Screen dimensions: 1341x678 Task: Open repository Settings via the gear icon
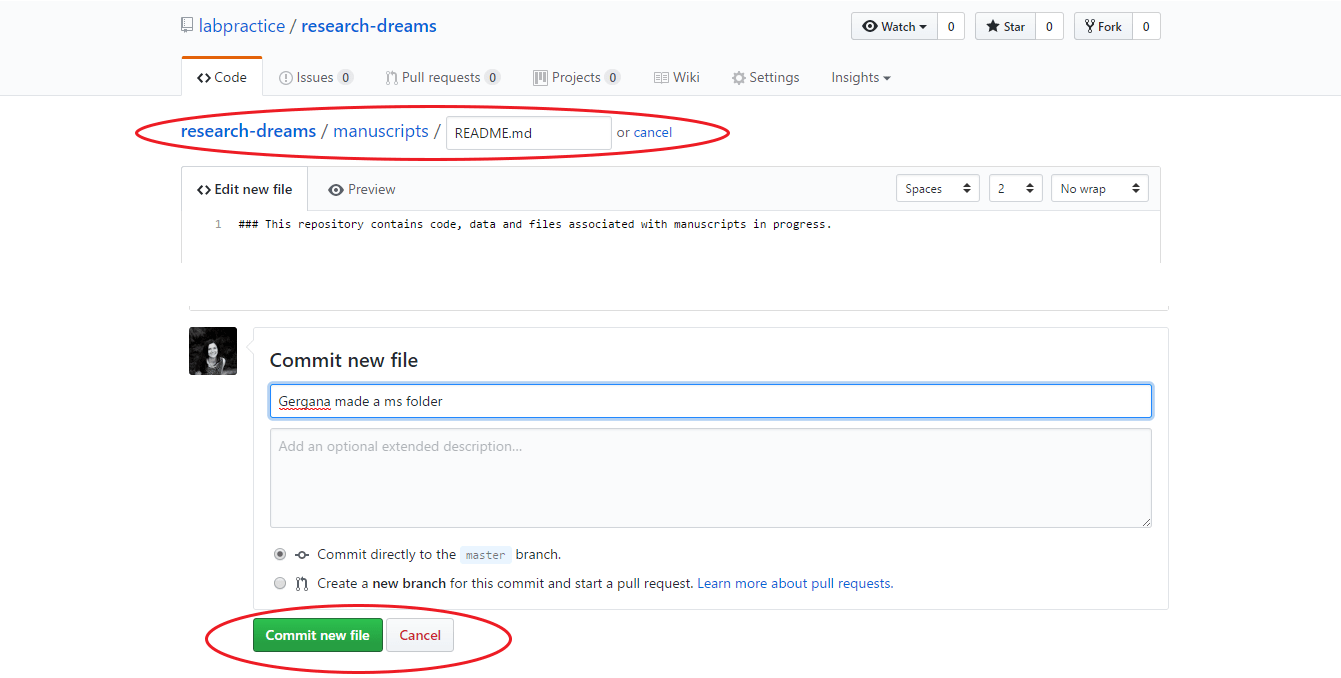tap(738, 77)
